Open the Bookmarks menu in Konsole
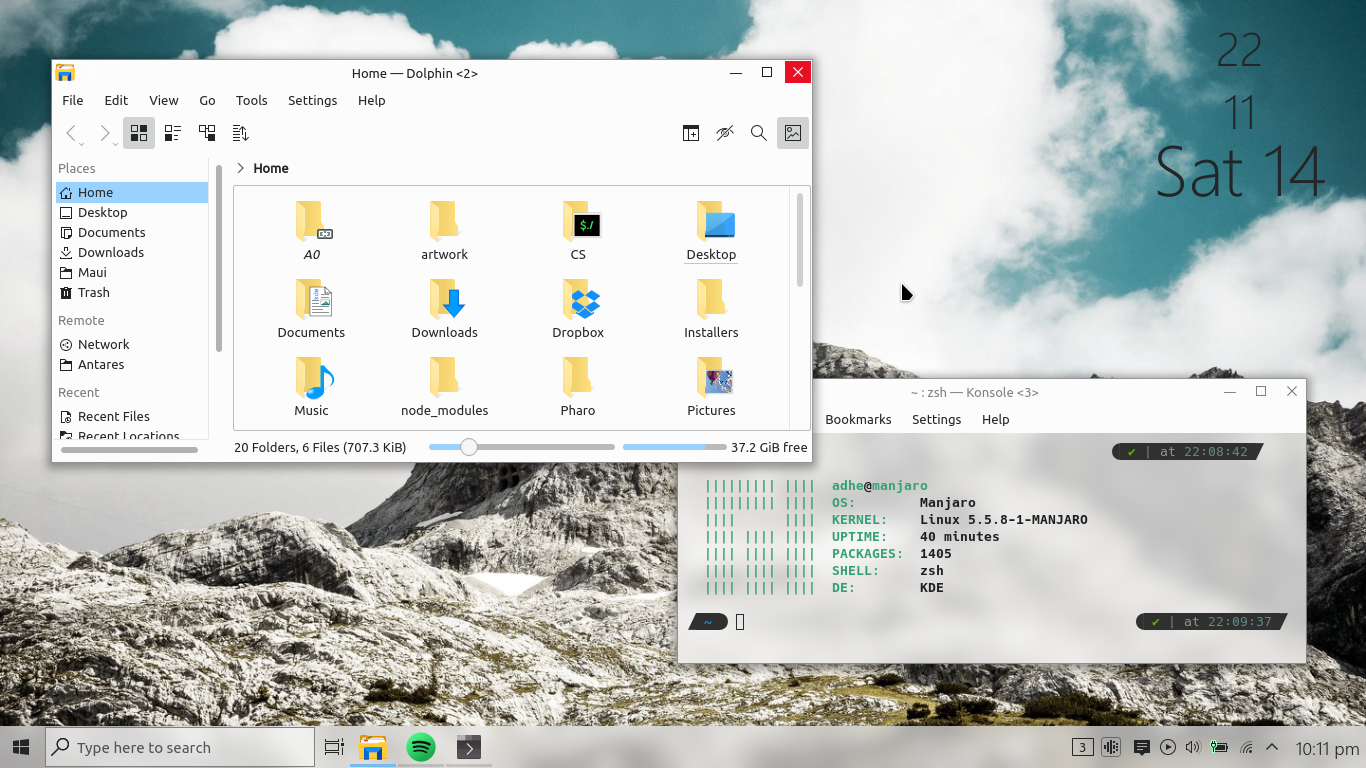 pos(858,419)
